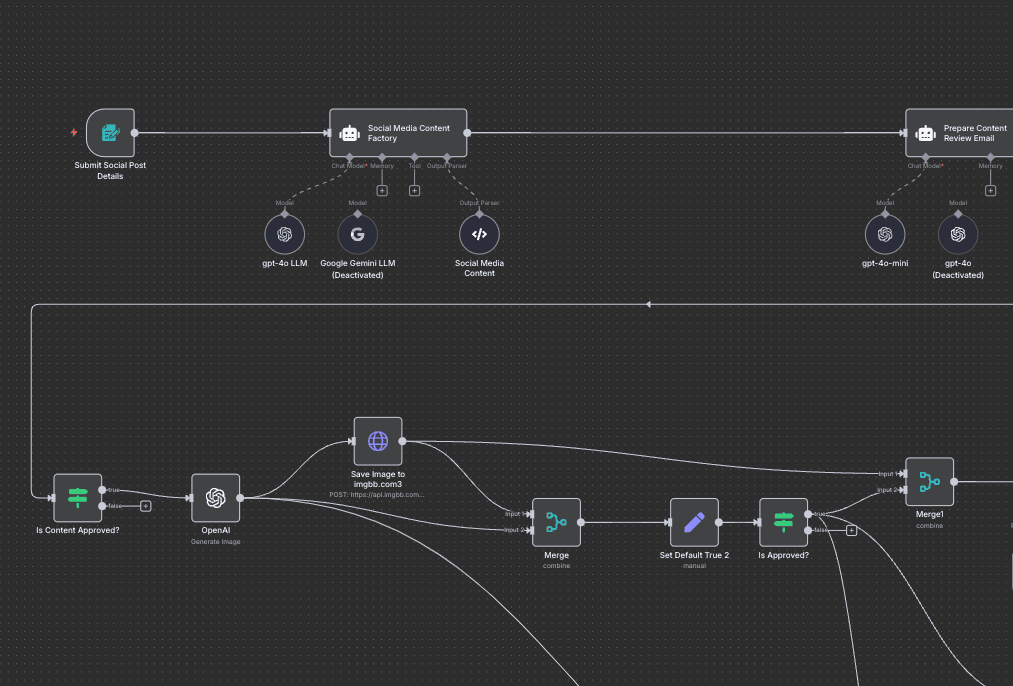1013x686 pixels.
Task: Open the Google Gemini LLM (Deactivated) node
Action: click(357, 233)
